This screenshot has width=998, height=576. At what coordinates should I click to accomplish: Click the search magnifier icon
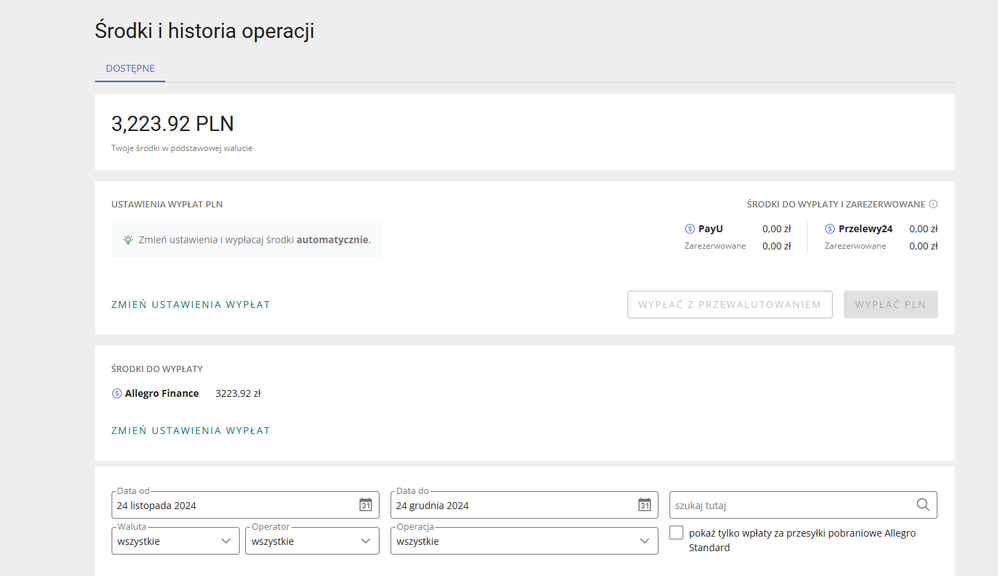[x=923, y=505]
